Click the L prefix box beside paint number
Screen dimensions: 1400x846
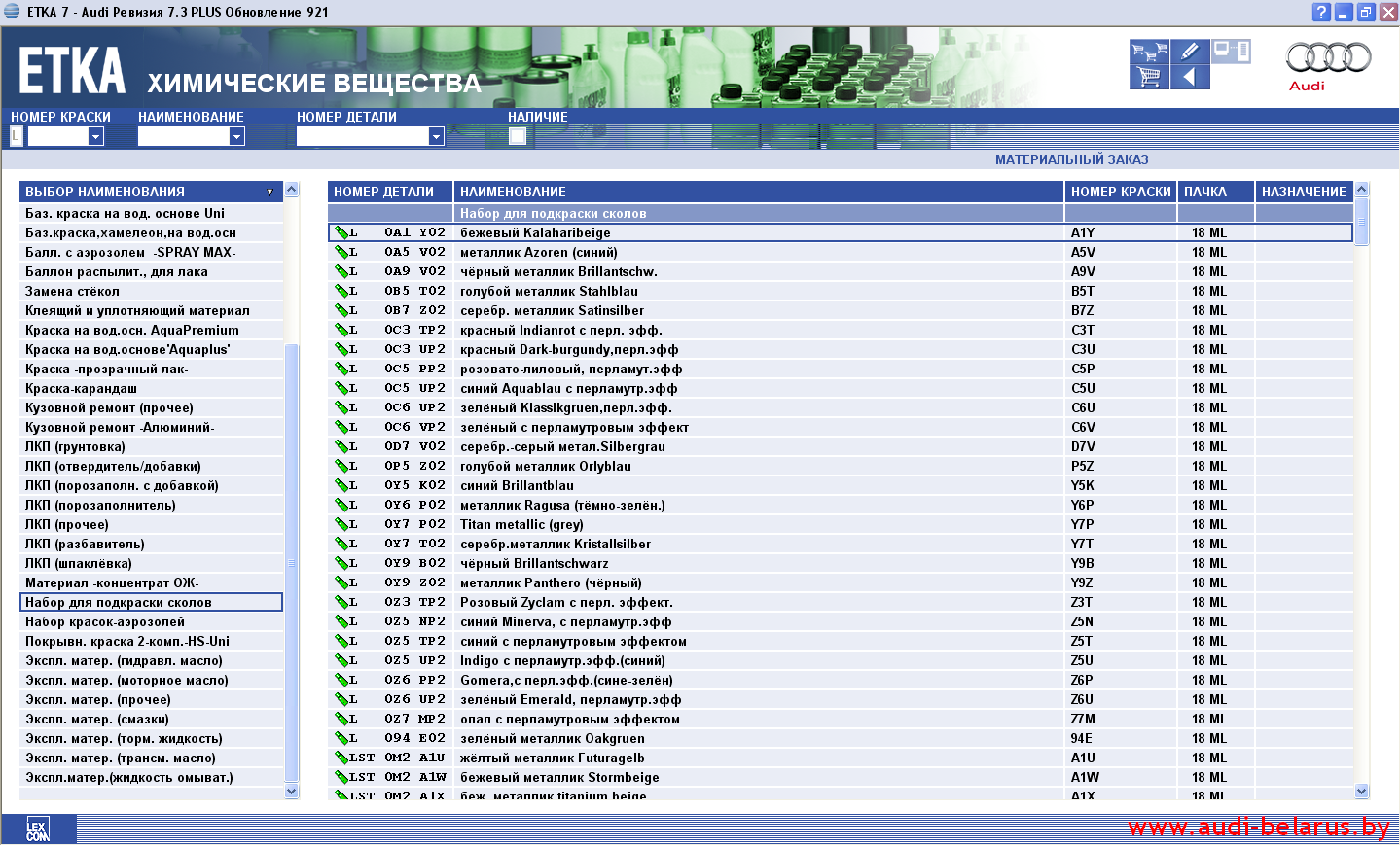17,136
